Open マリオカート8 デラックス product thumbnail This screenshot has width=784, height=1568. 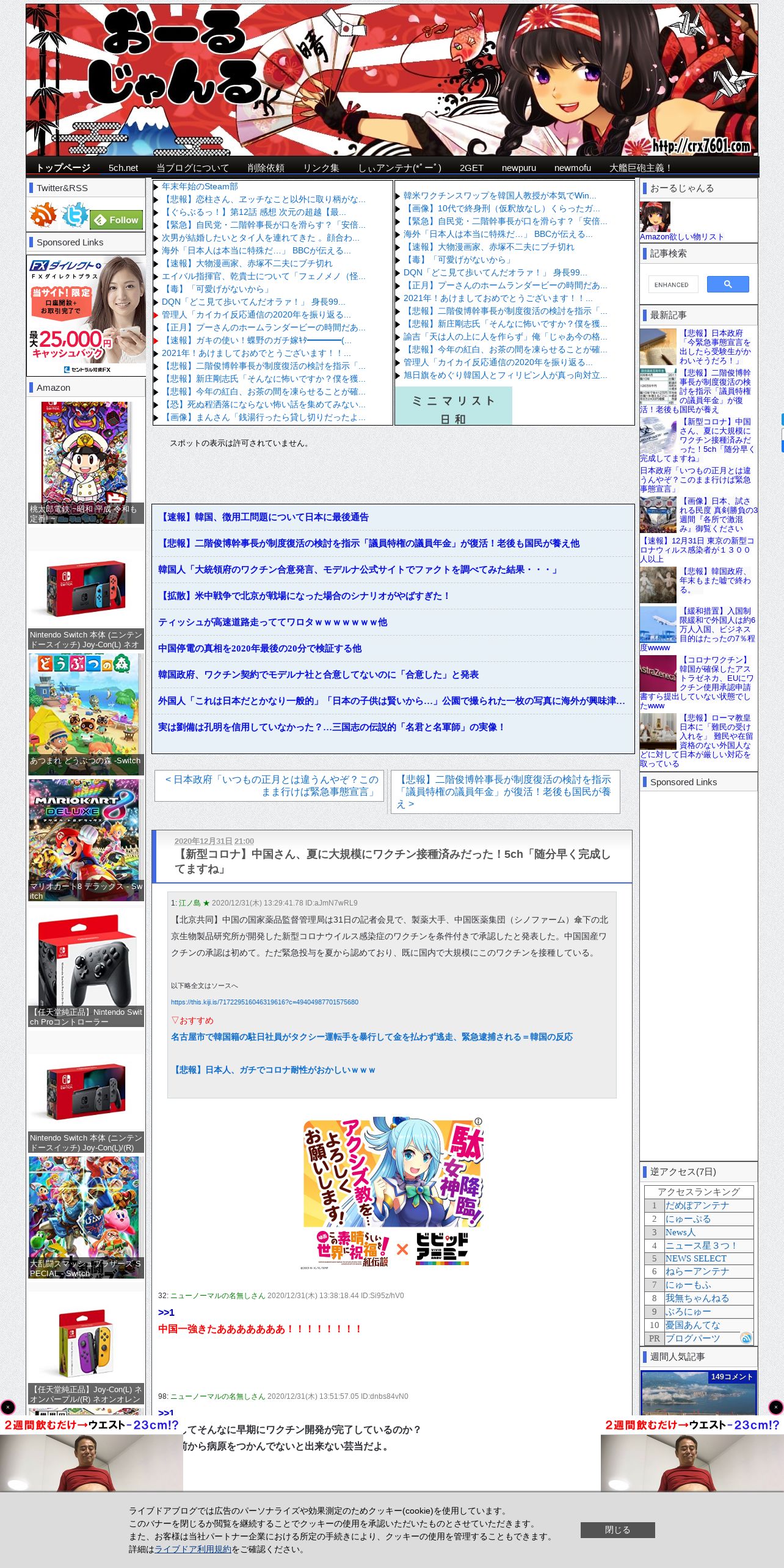[x=85, y=840]
